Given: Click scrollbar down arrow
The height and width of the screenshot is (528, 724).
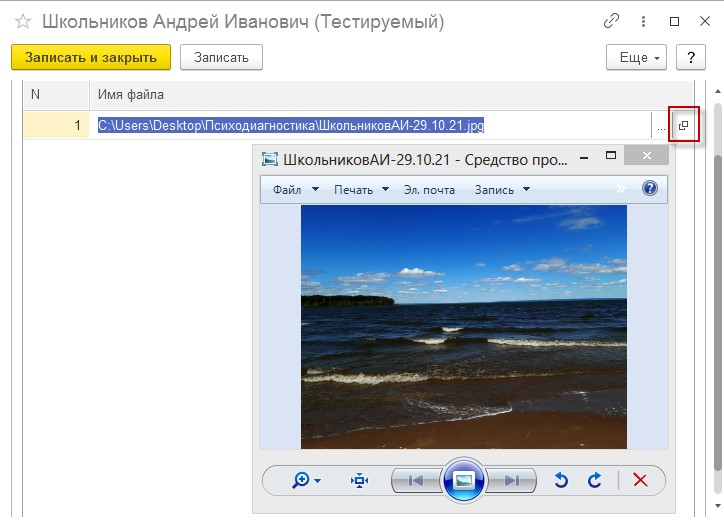Looking at the screenshot, I should 718,505.
